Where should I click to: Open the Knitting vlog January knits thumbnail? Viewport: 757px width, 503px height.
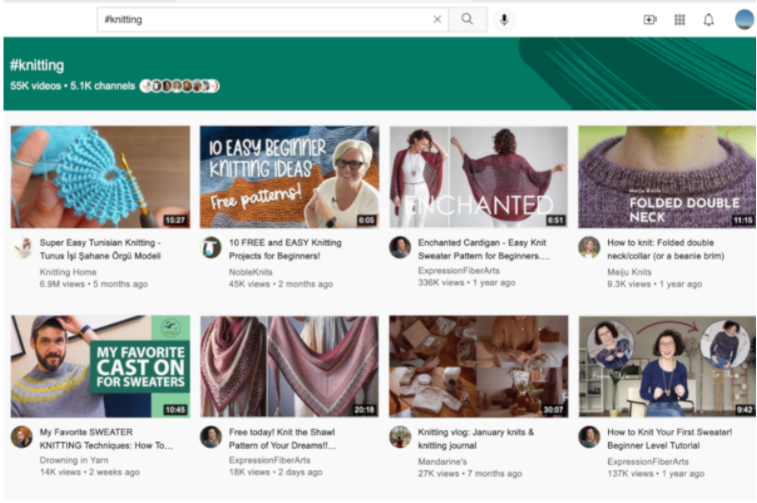click(x=478, y=366)
